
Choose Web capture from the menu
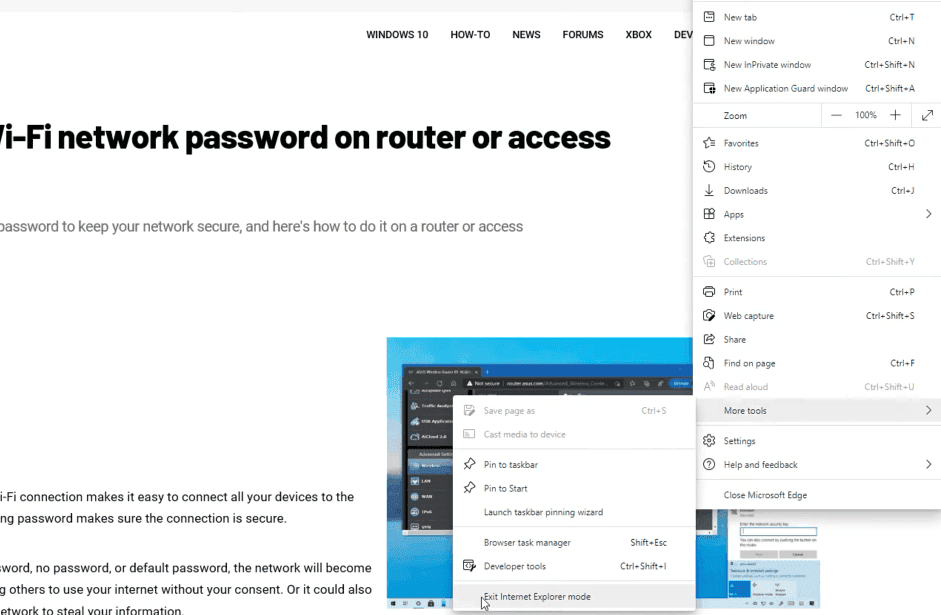coord(817,315)
